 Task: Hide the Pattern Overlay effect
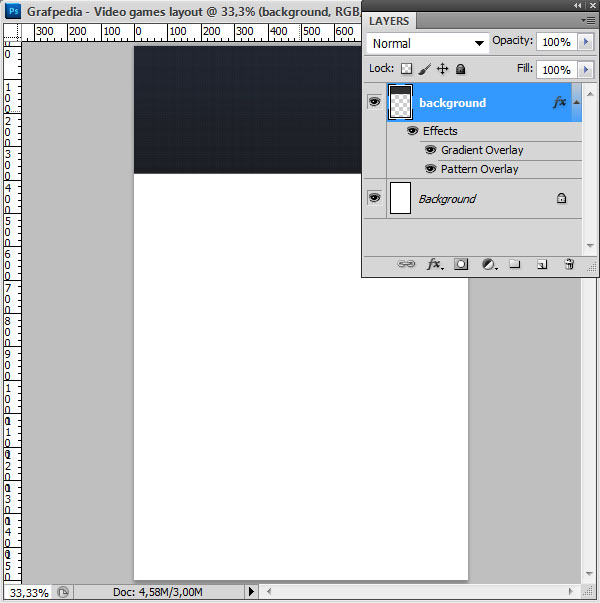pyautogui.click(x=430, y=169)
